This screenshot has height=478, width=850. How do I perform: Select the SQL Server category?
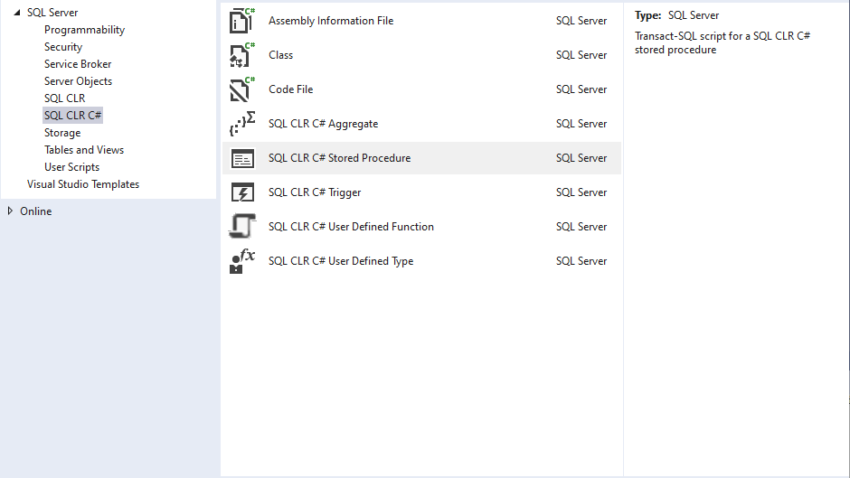[x=53, y=12]
